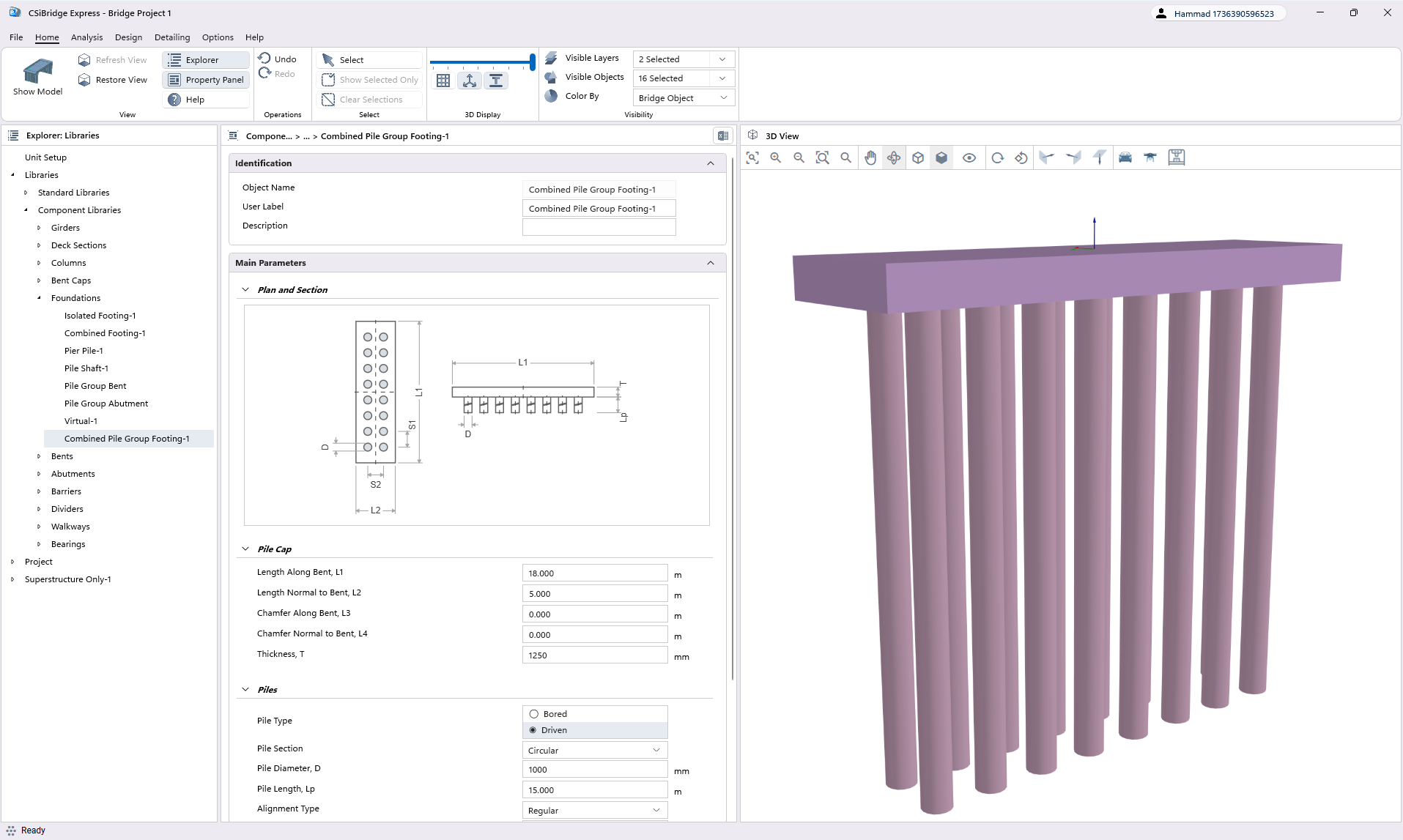Expand the Girders tree node
The height and width of the screenshot is (840, 1403).
(40, 228)
